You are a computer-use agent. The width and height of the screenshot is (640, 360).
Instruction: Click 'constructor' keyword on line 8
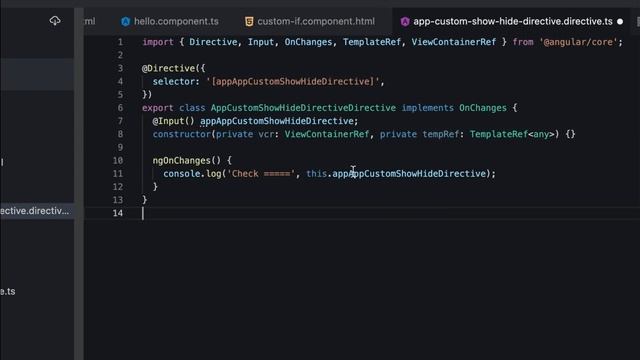coord(182,134)
